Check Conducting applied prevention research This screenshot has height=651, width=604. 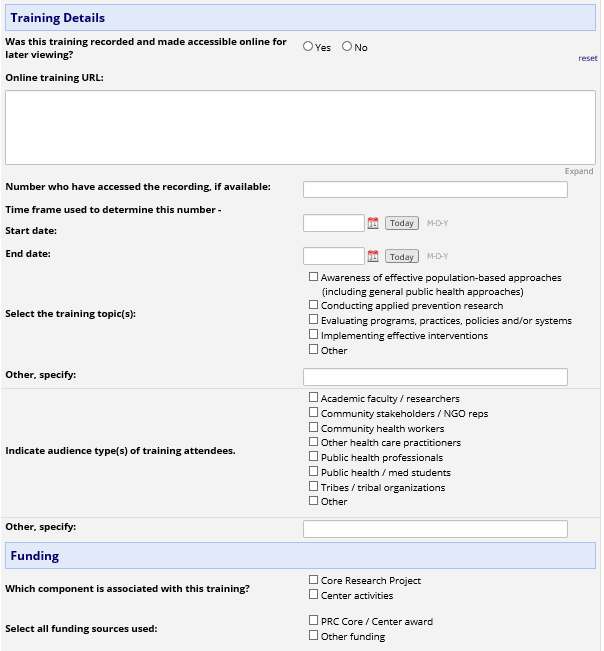click(x=314, y=305)
